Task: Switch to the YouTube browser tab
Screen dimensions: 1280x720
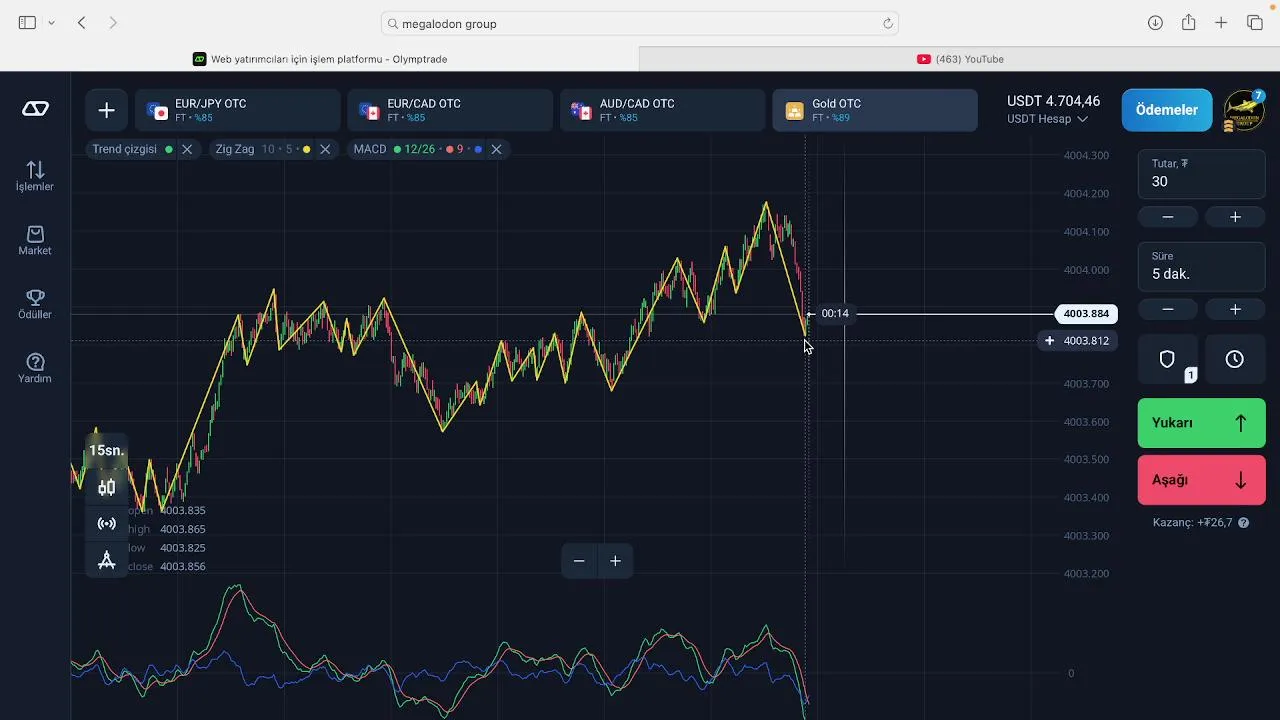Action: pyautogui.click(x=960, y=59)
